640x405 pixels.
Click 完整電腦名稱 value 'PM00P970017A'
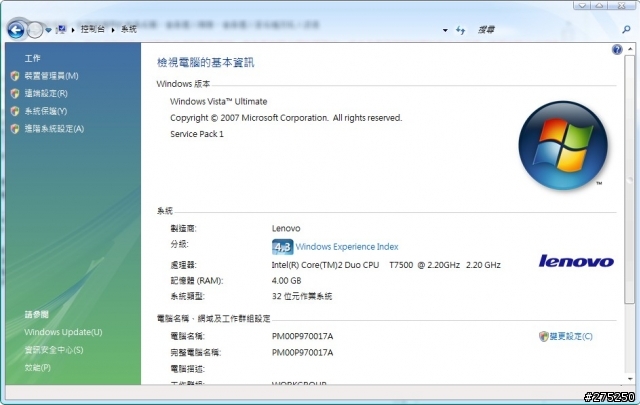[302, 353]
